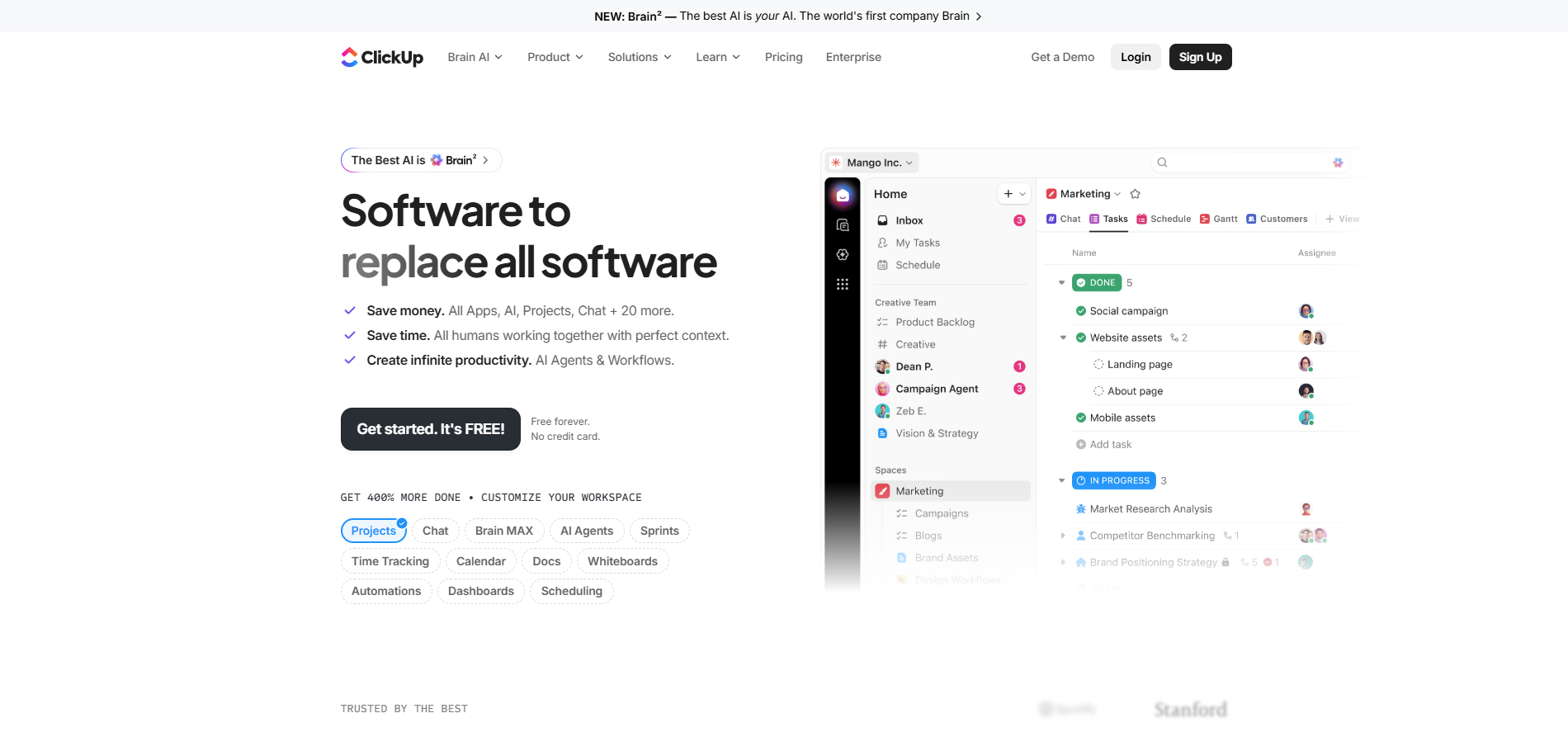Switch to the Tasks view tab
The image size is (1568, 751).
[1108, 219]
